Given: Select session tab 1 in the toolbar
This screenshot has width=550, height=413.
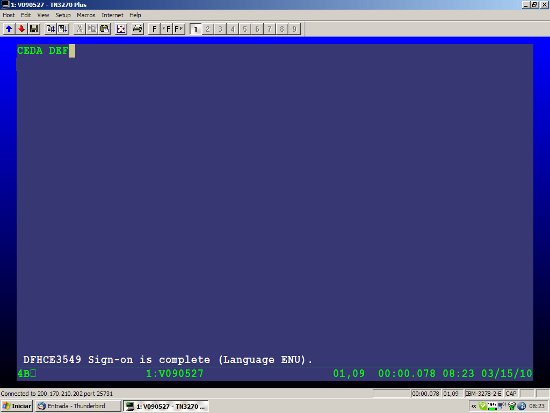Looking at the screenshot, I should pos(196,29).
